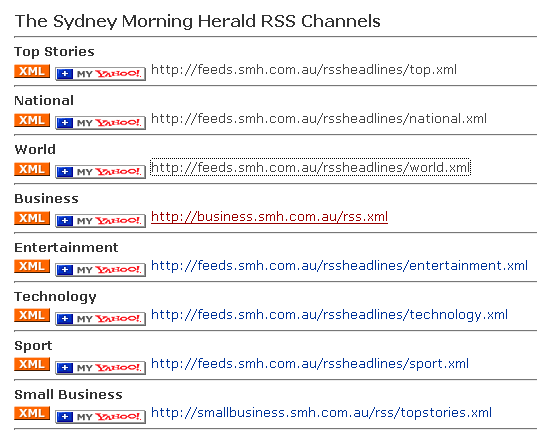
Task: Click the XML icon under Business
Action: (x=32, y=218)
